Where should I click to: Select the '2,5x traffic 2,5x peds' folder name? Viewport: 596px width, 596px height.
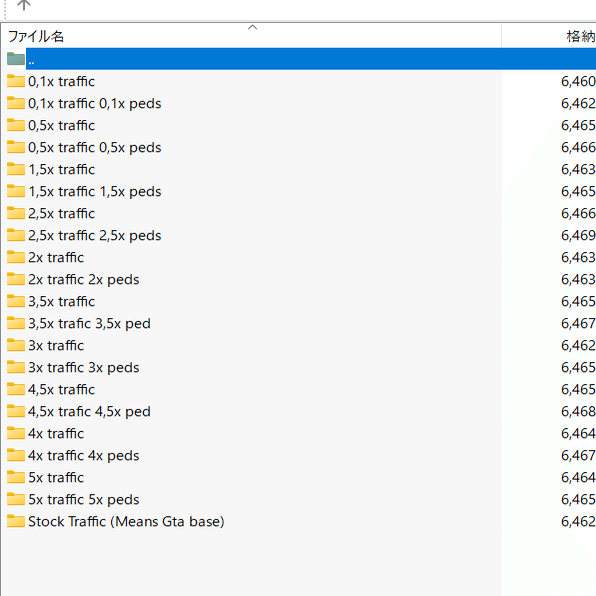click(95, 236)
